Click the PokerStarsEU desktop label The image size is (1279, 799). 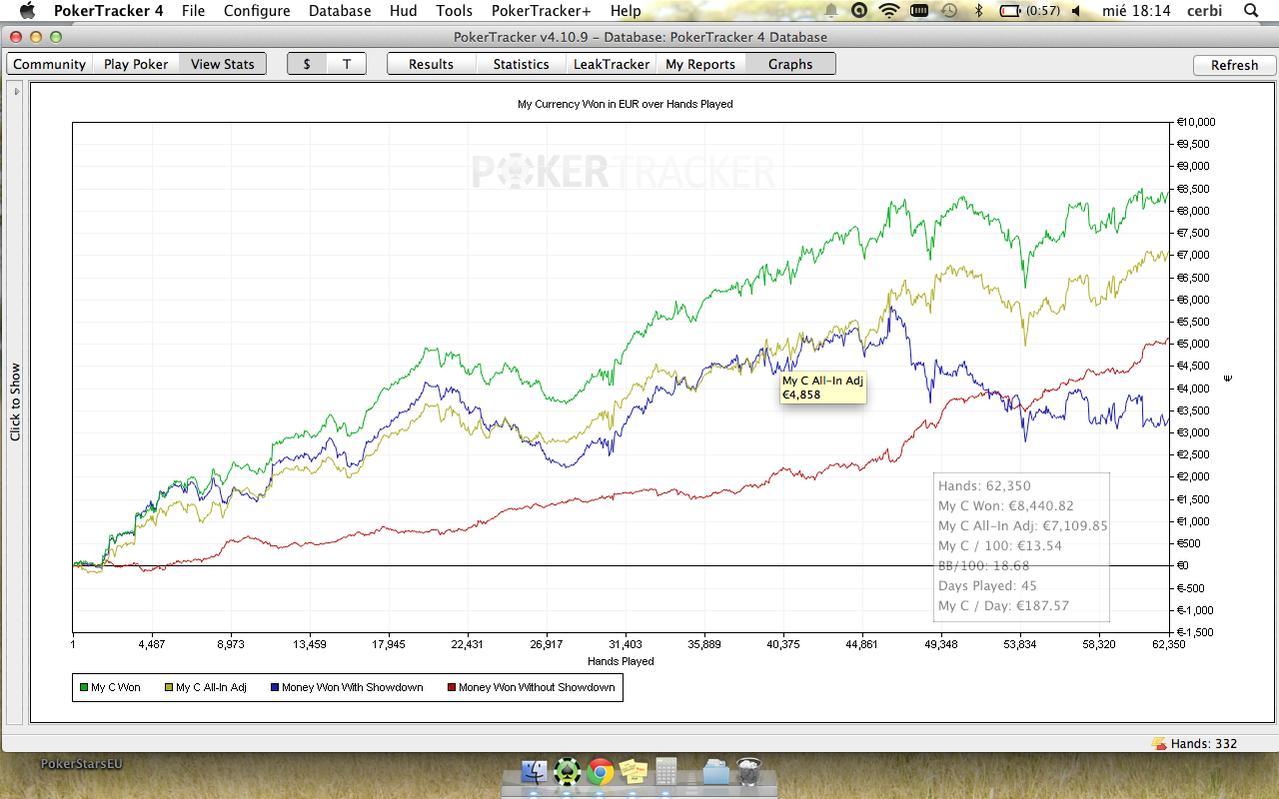pos(81,764)
